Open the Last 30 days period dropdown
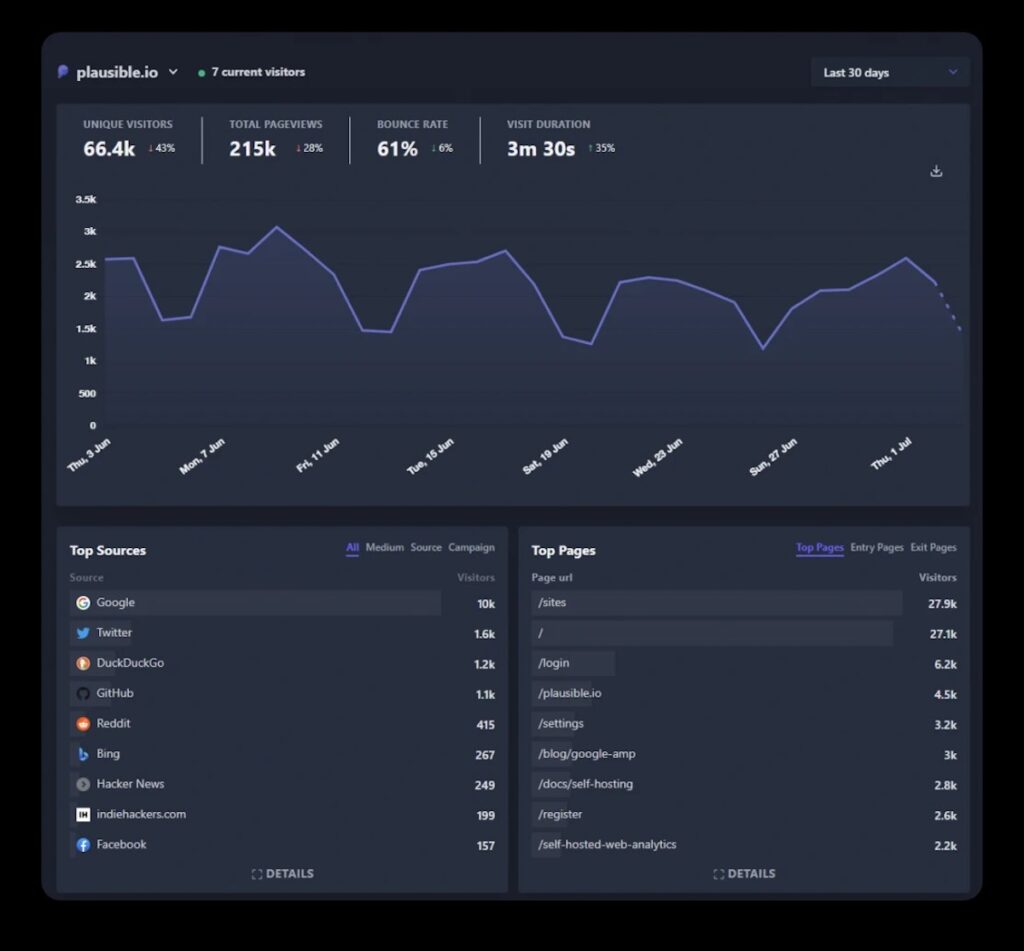The width and height of the screenshot is (1024, 951). point(890,73)
